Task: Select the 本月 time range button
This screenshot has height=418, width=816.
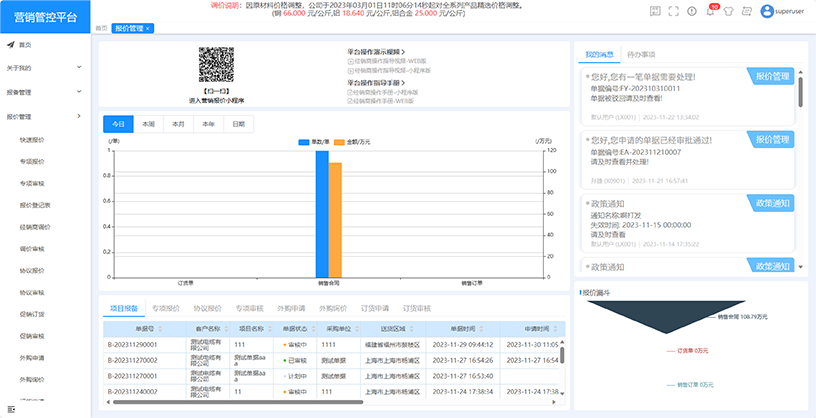Action: (x=179, y=124)
